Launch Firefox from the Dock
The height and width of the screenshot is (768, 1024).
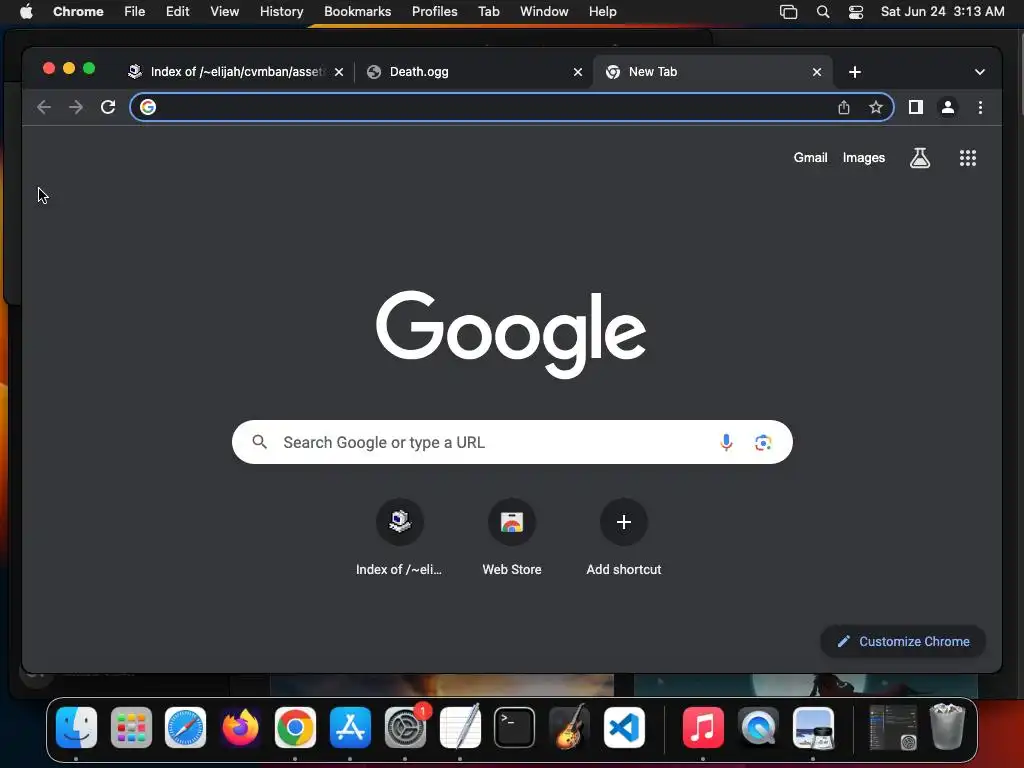click(240, 728)
